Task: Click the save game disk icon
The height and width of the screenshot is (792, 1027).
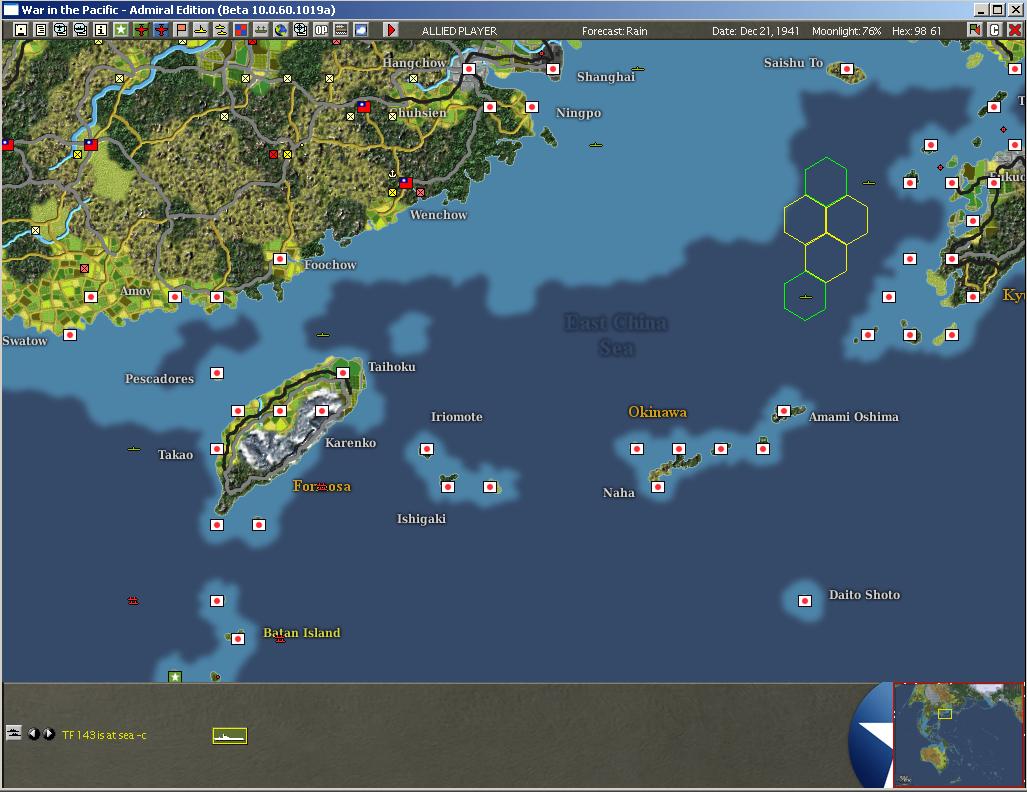Action: pos(21,30)
